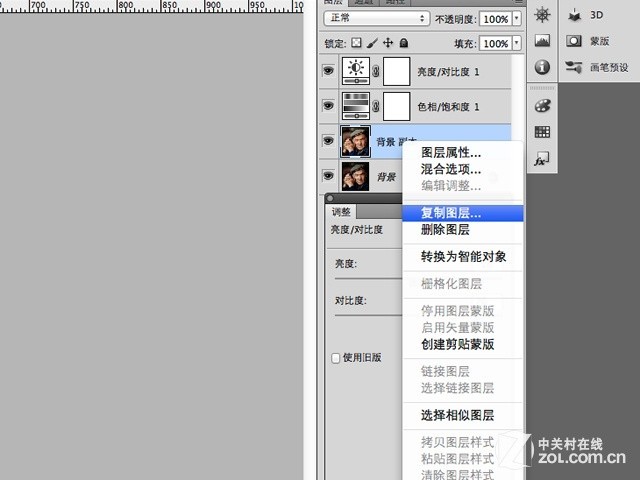Click the lock image pixels brush icon
Image resolution: width=640 pixels, height=480 pixels.
click(372, 43)
